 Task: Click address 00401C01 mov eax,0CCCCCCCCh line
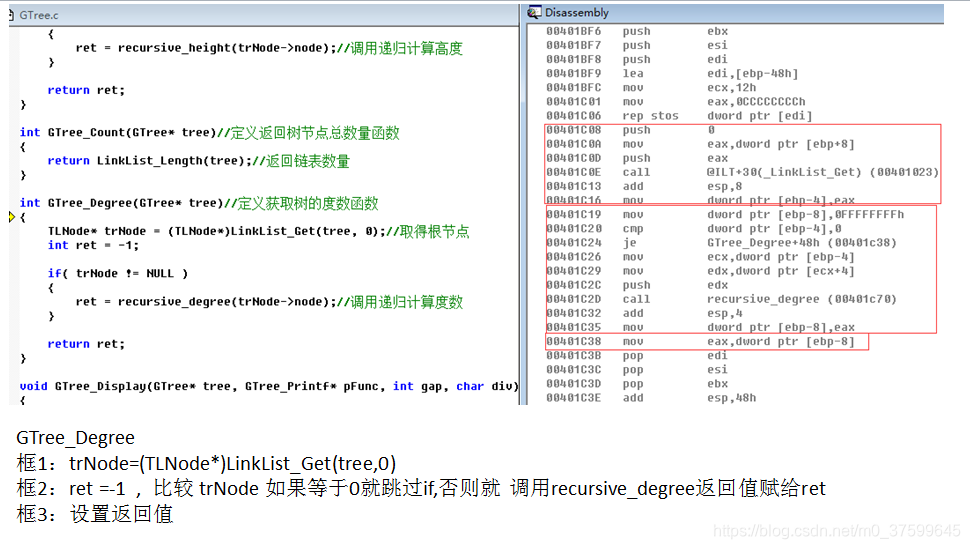click(676, 102)
